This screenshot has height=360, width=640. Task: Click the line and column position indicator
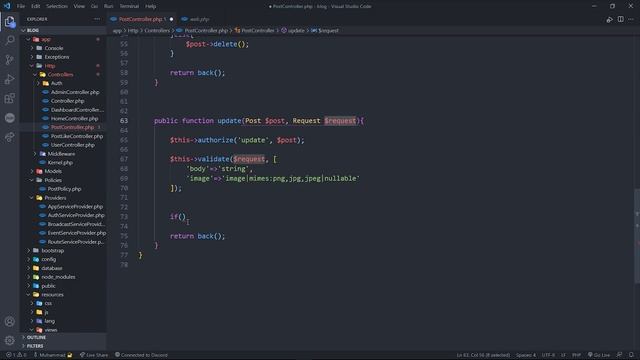[x=483, y=355]
